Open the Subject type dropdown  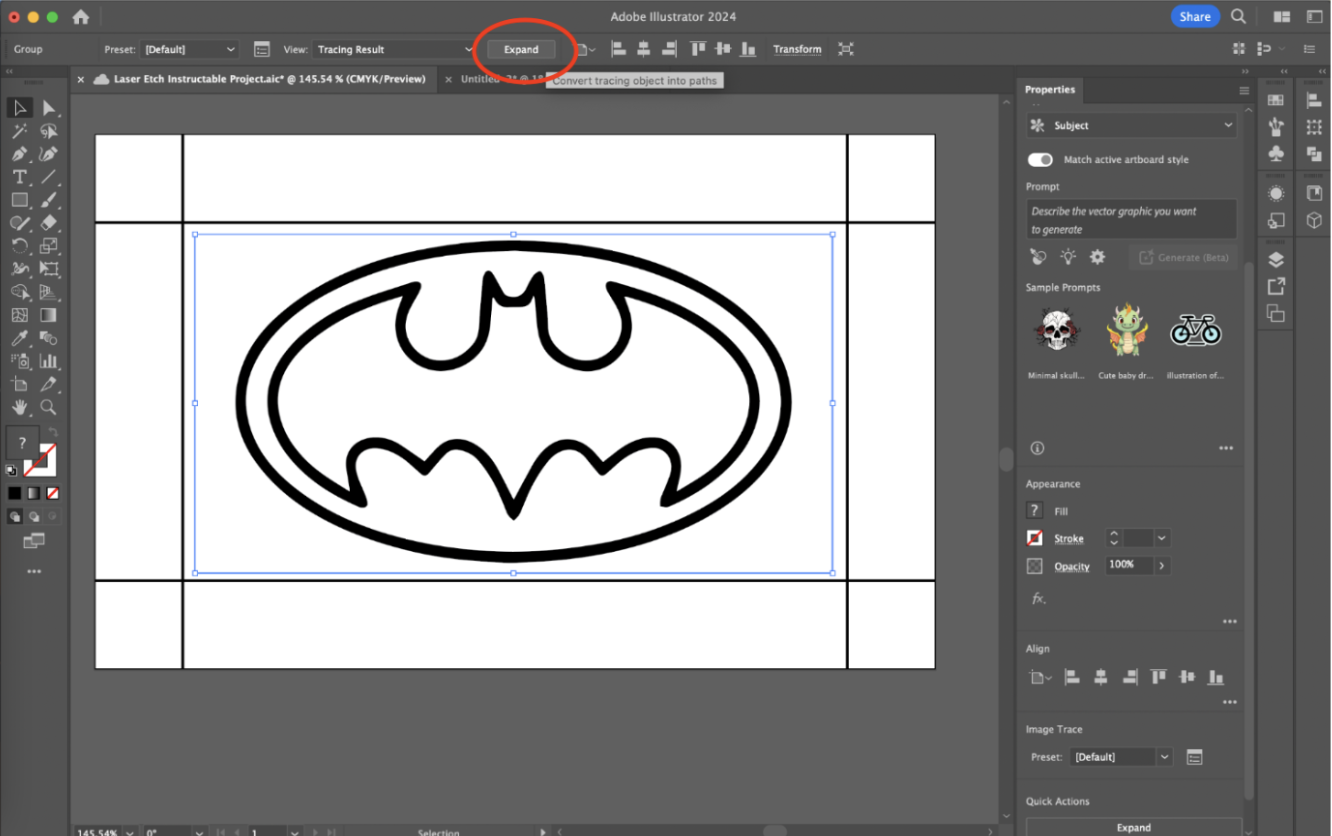tap(1132, 125)
